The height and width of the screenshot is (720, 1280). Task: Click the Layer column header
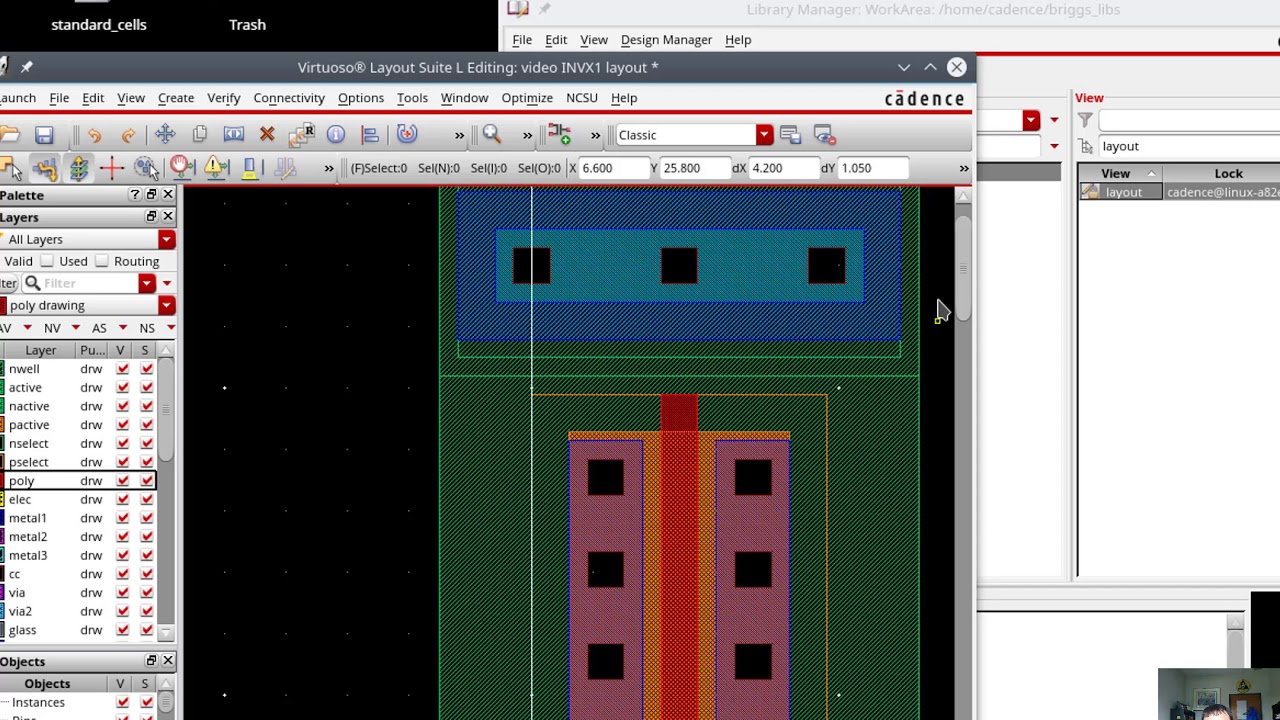click(x=40, y=350)
